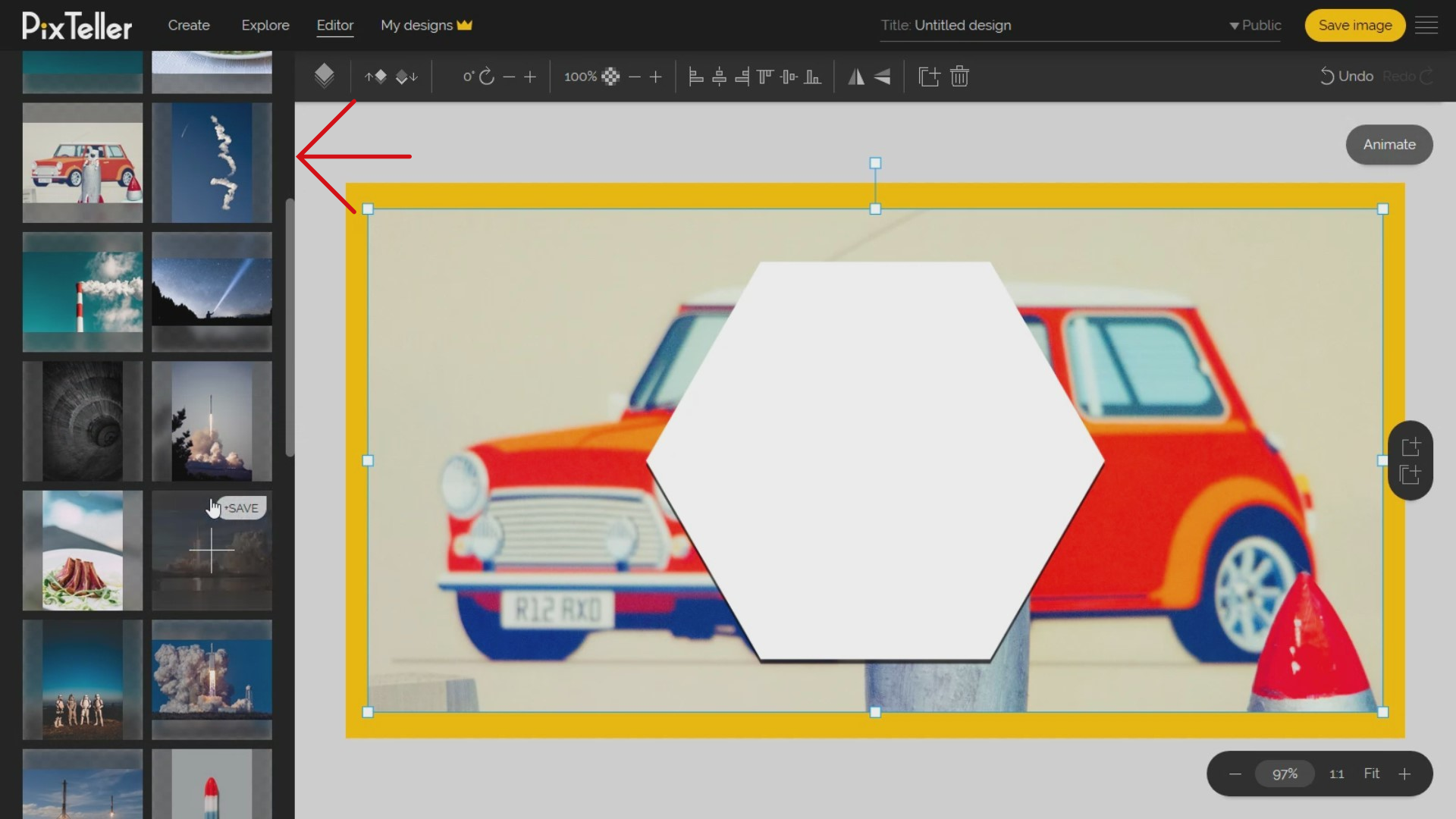Image resolution: width=1456 pixels, height=819 pixels.
Task: Open the Public visibility dropdown
Action: [x=1255, y=25]
